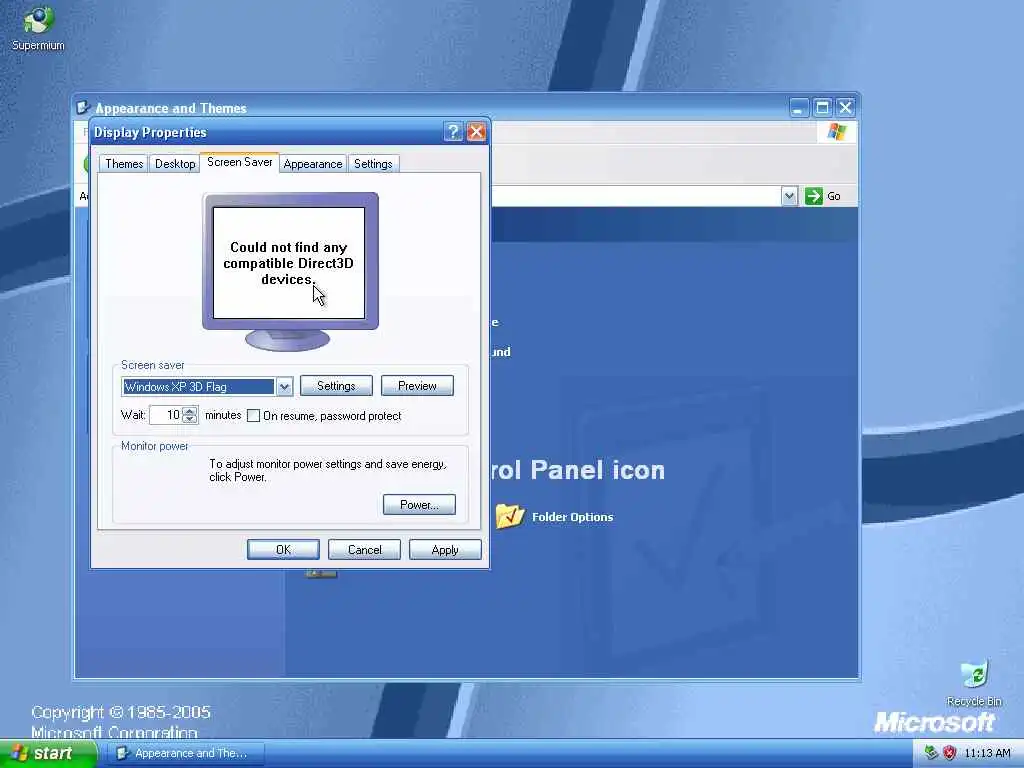Click the network connection tray icon
This screenshot has width=1024, height=768.
932,753
